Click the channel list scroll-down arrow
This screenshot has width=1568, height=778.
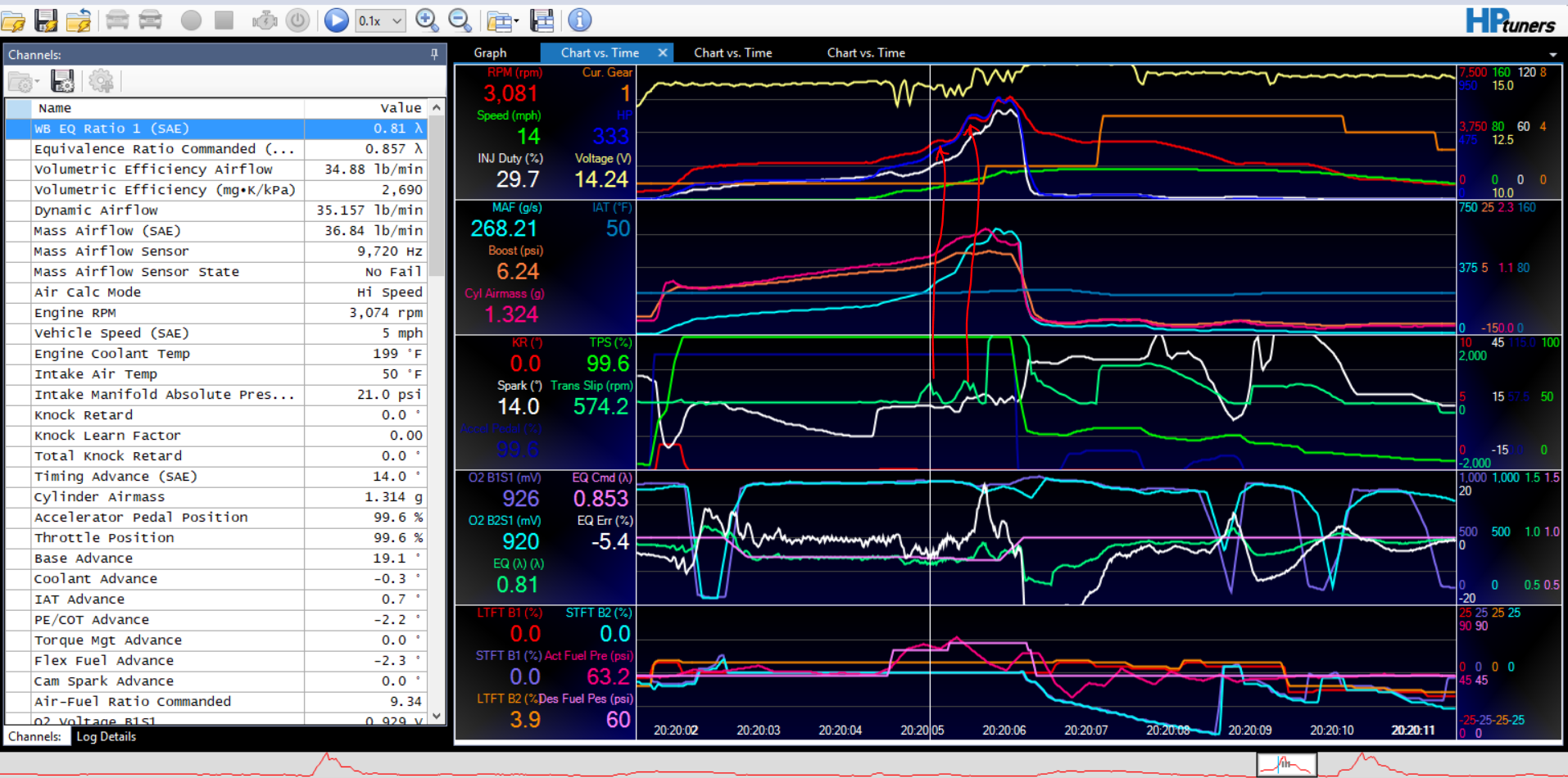tap(437, 716)
